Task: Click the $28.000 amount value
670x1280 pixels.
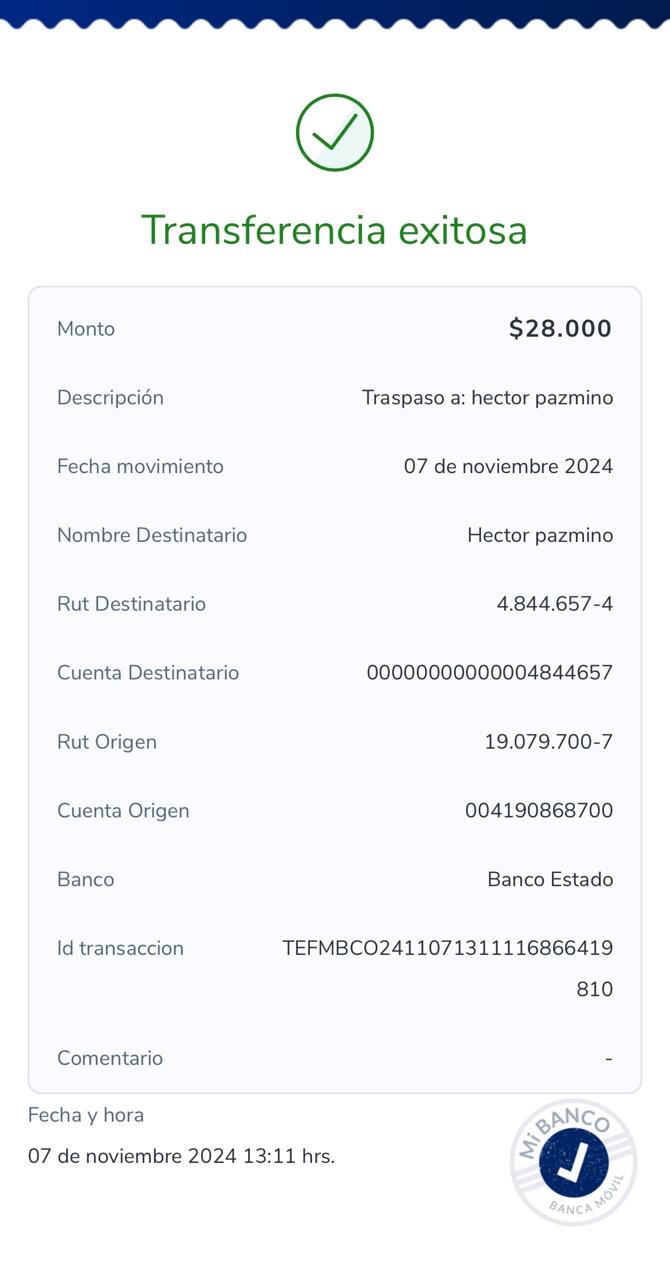Action: point(560,329)
